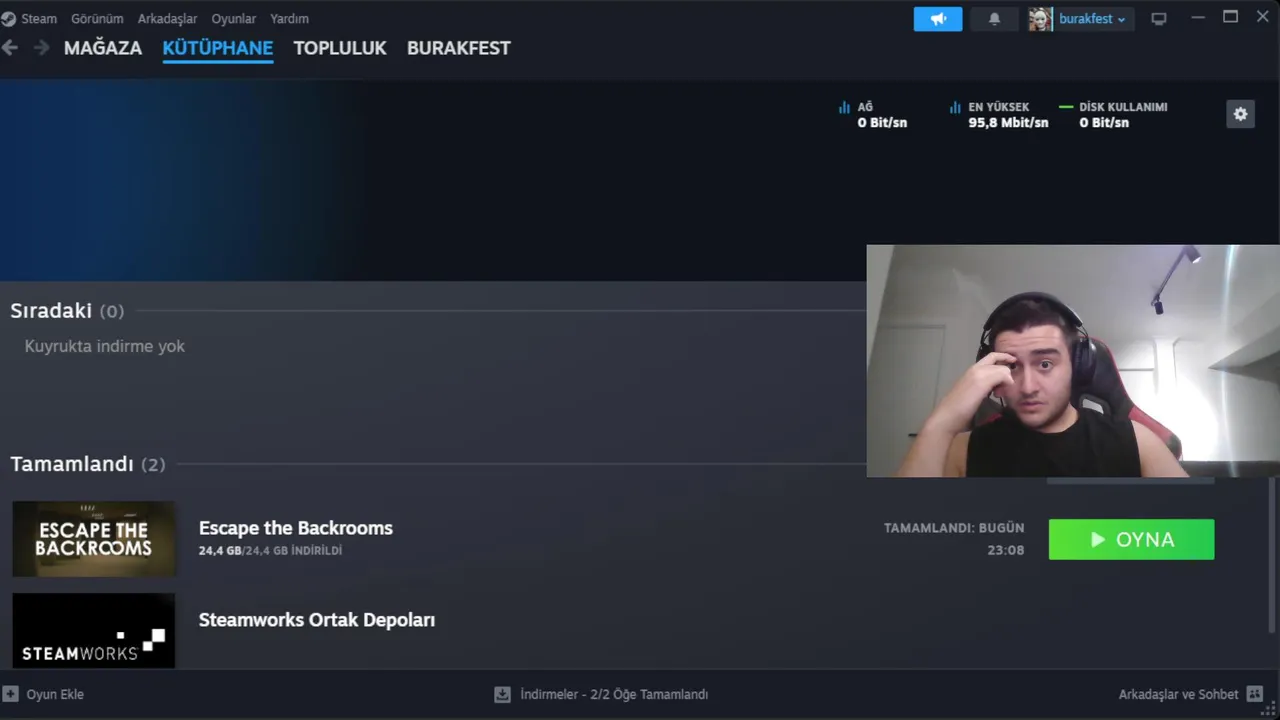Open the Steamworks thumbnail
Screen dimensions: 1280x720
point(94,631)
